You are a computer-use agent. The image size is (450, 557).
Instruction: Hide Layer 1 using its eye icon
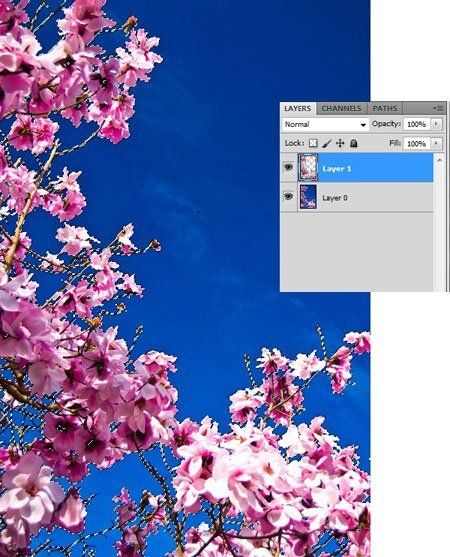288,167
